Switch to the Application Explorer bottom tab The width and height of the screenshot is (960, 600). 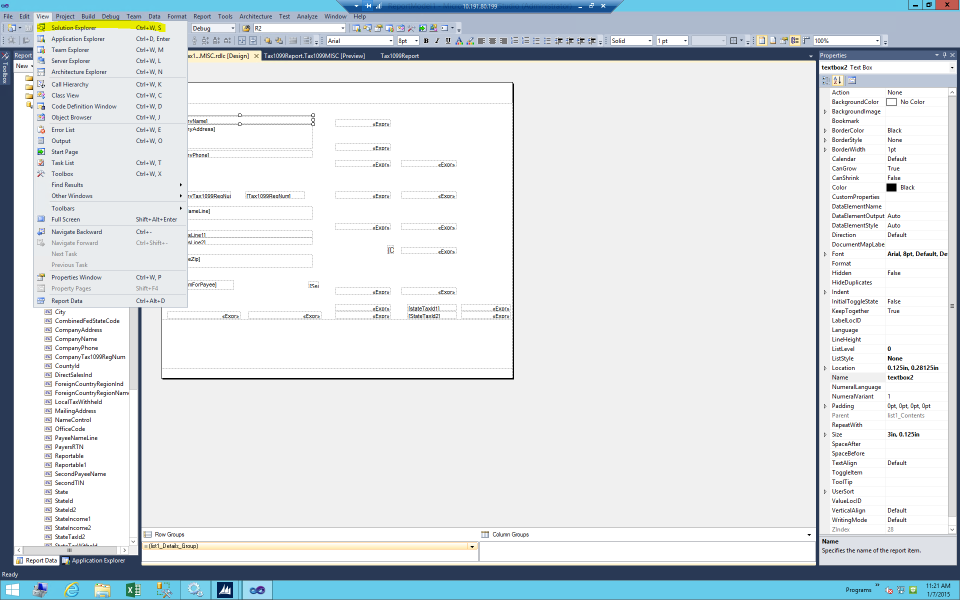99,560
